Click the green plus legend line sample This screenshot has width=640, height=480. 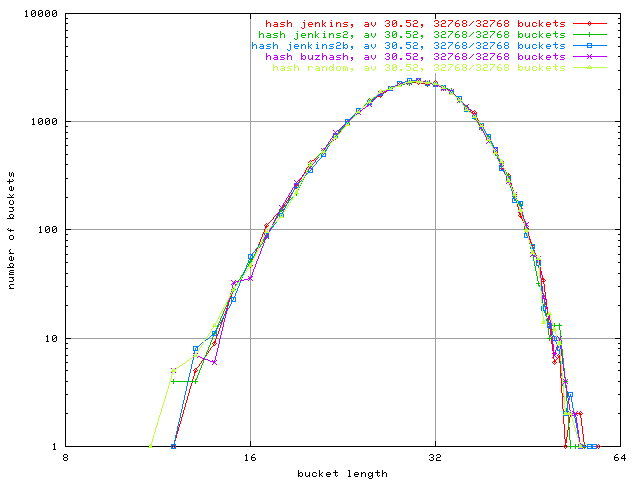coord(589,35)
